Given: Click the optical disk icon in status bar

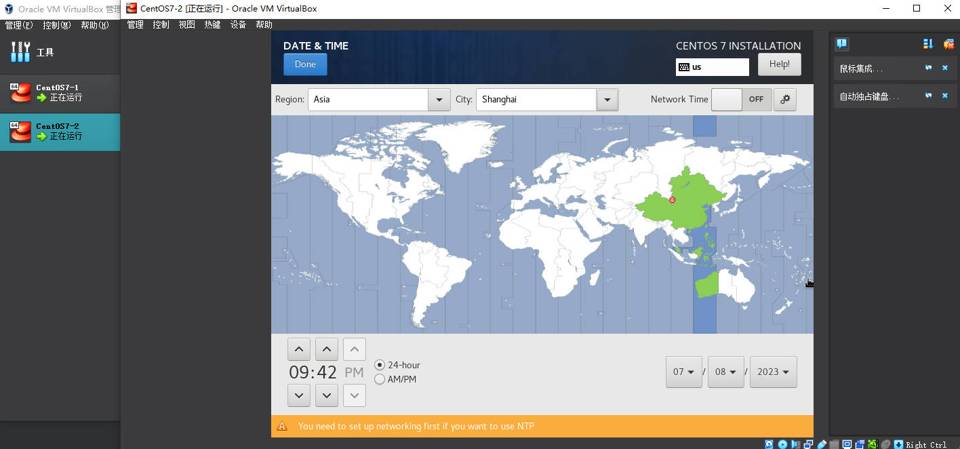Looking at the screenshot, I should tap(782, 444).
